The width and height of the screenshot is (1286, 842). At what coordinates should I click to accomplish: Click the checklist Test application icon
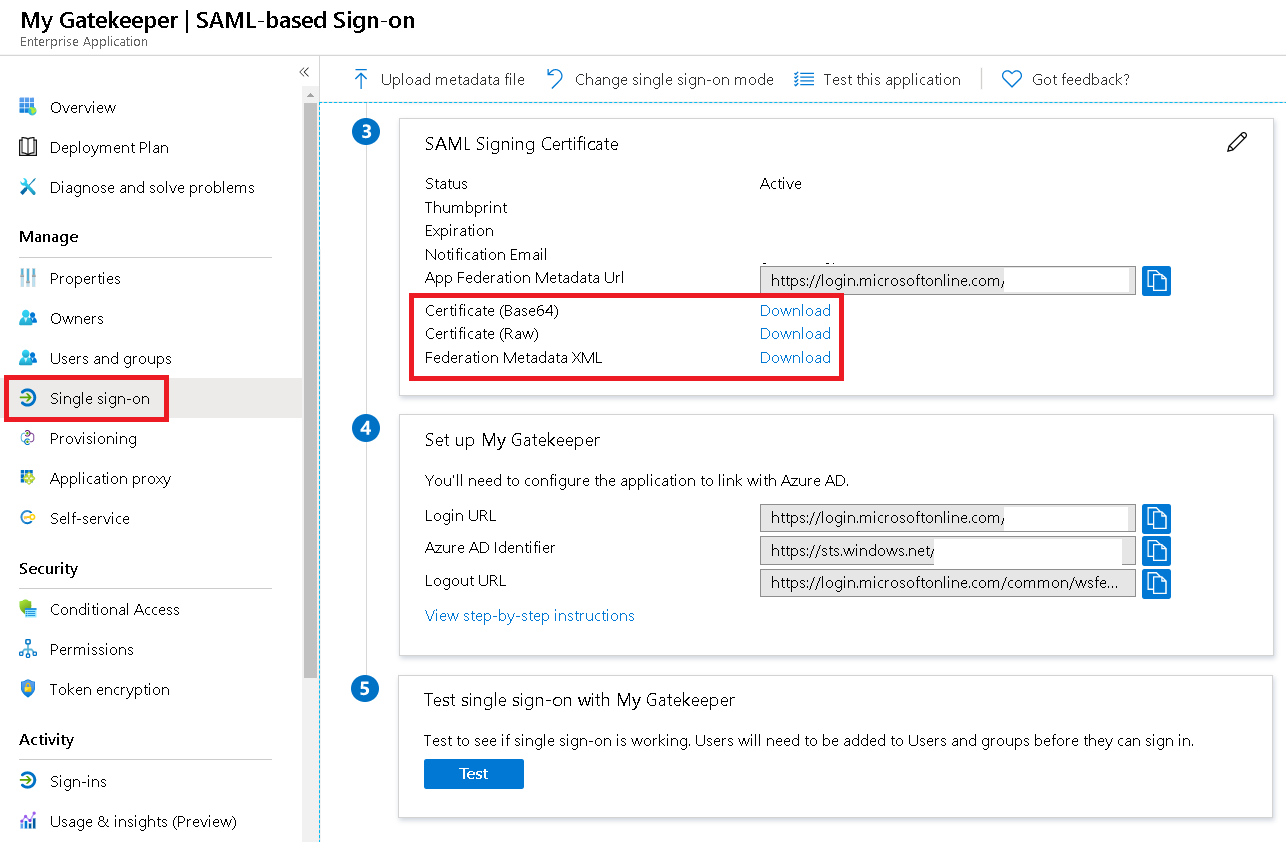(x=804, y=79)
